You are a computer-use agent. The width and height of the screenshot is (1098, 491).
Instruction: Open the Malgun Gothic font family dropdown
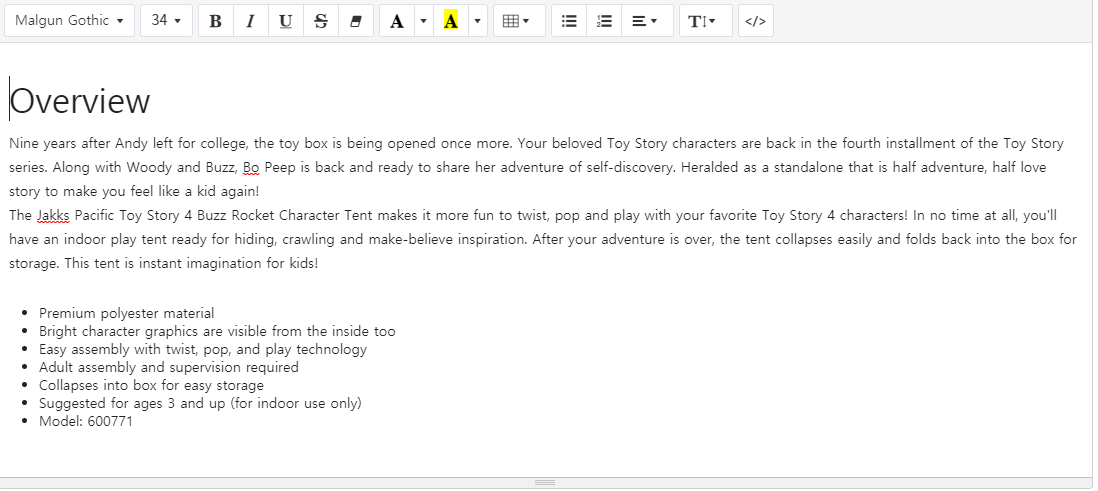click(69, 20)
